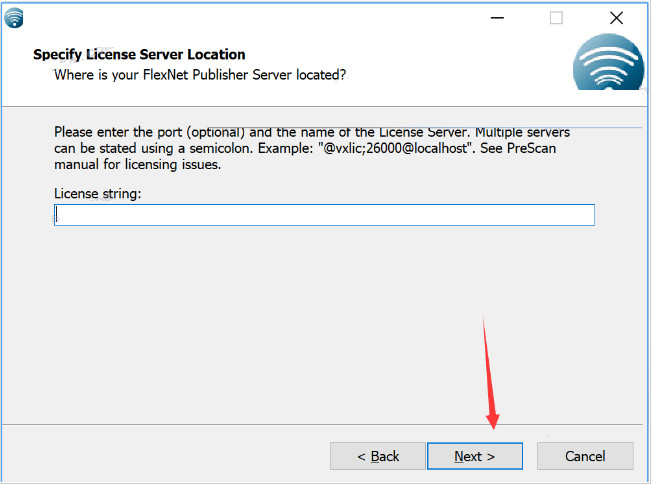Go back with the Back button
Screen dimensions: 652x485
pos(378,456)
